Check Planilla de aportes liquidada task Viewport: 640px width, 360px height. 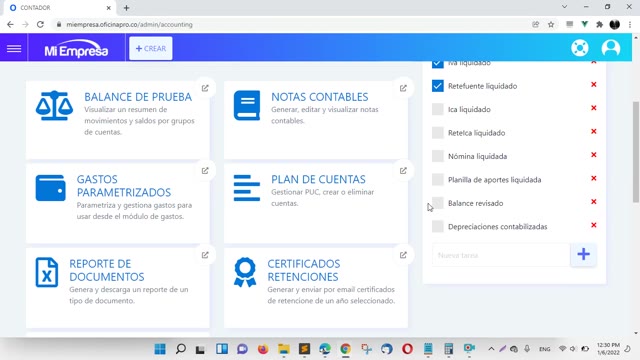[438, 180]
